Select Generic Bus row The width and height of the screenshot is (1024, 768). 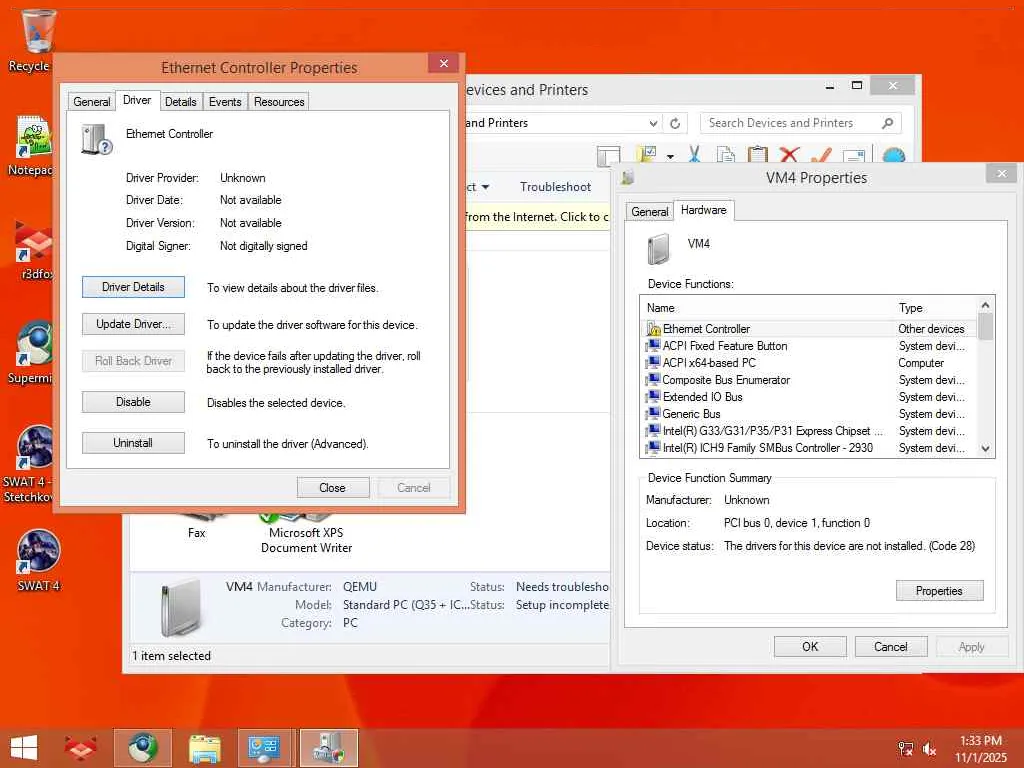(x=808, y=413)
